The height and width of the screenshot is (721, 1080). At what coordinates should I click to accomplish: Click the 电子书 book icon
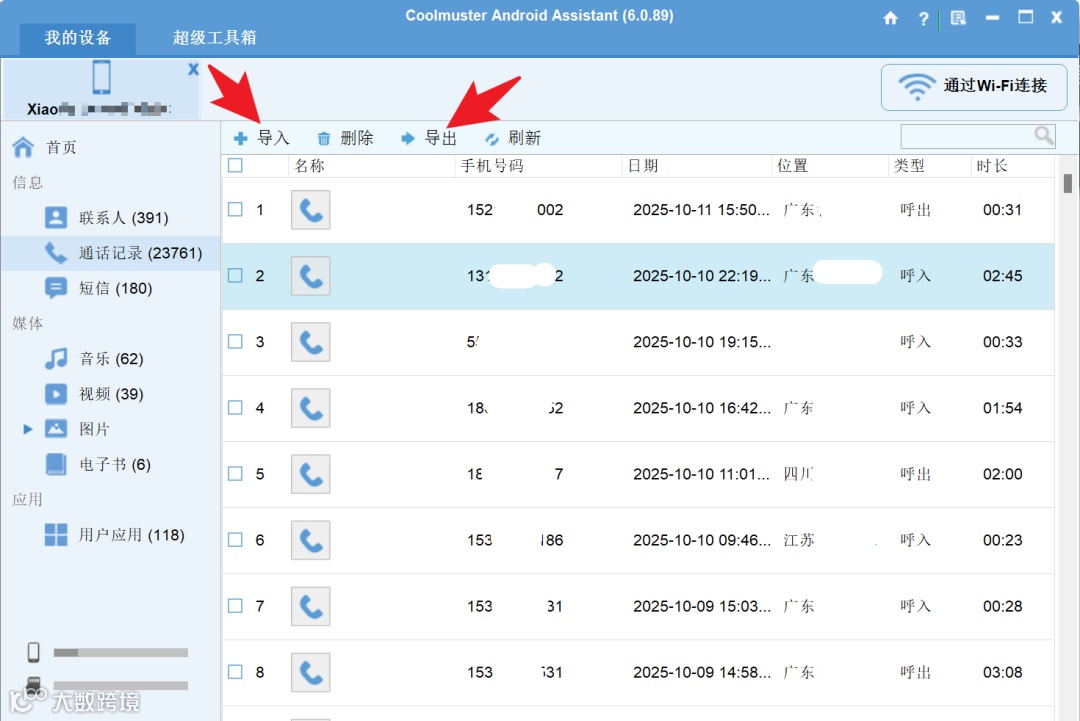pos(56,464)
